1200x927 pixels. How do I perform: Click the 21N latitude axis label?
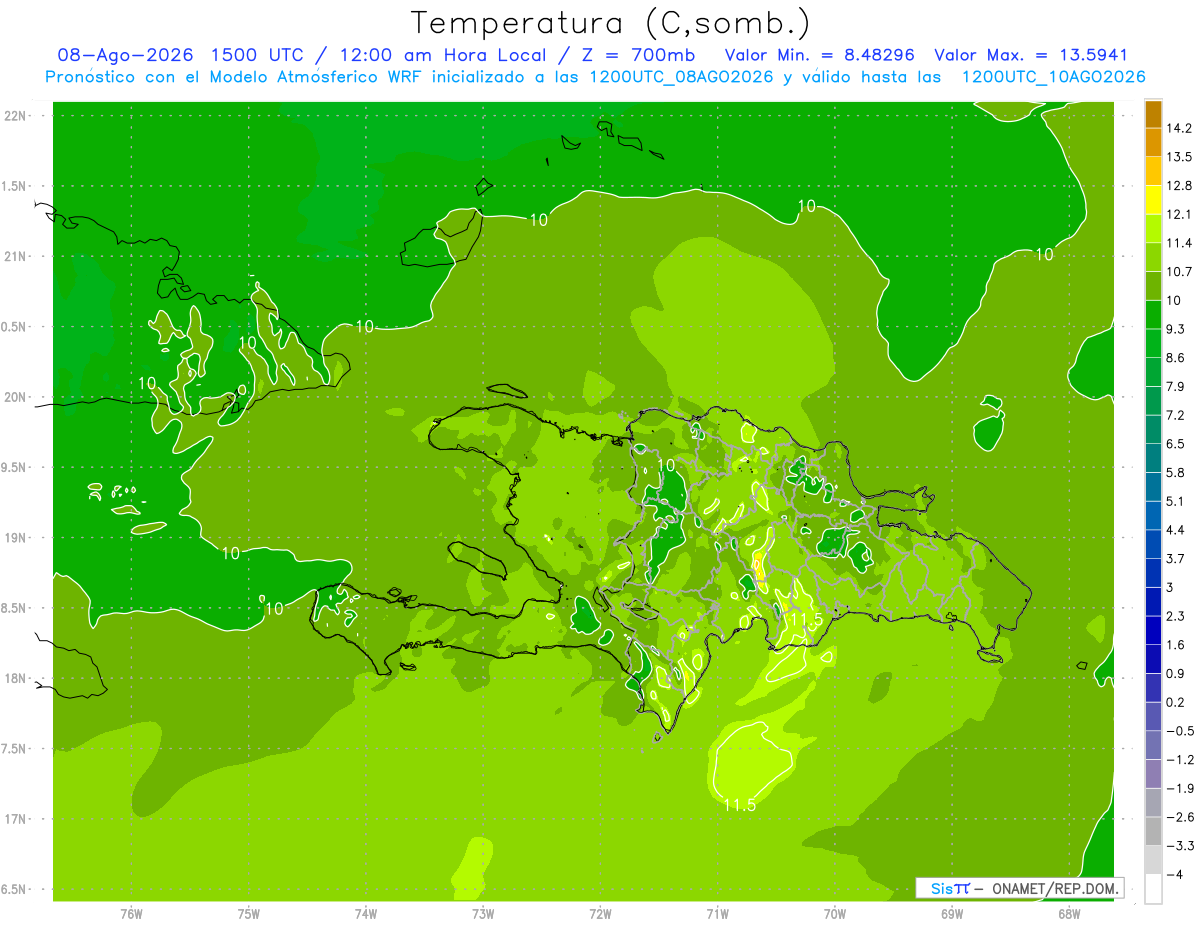click(14, 257)
